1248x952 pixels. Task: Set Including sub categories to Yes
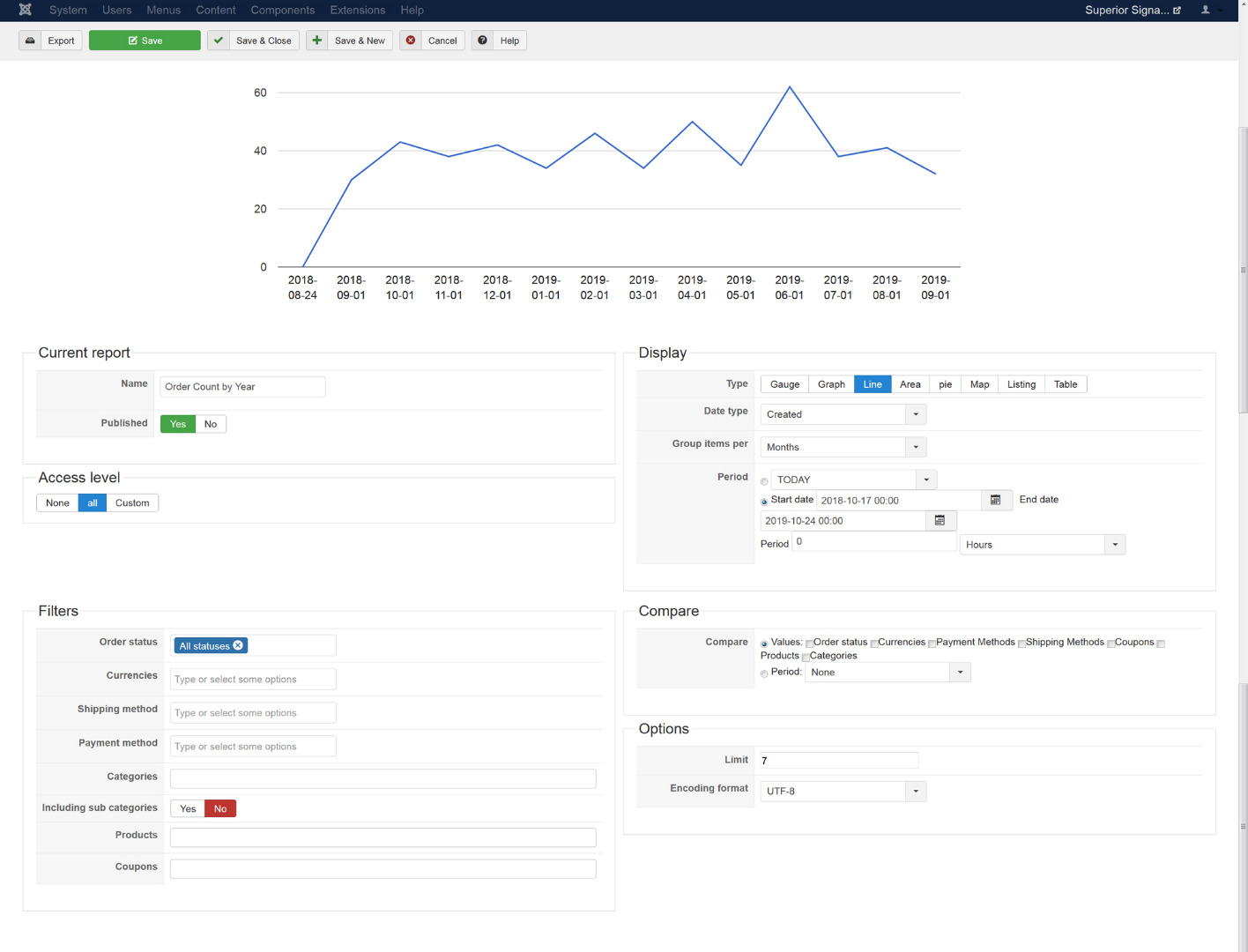click(x=188, y=808)
